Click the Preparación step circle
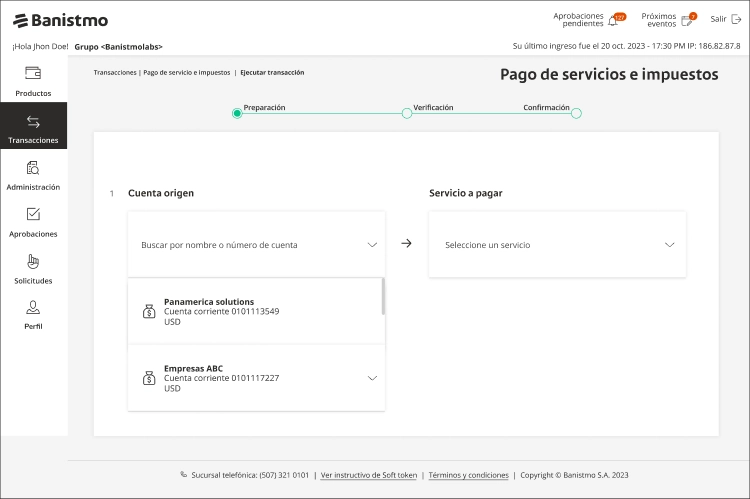This screenshot has height=499, width=750. click(x=237, y=113)
